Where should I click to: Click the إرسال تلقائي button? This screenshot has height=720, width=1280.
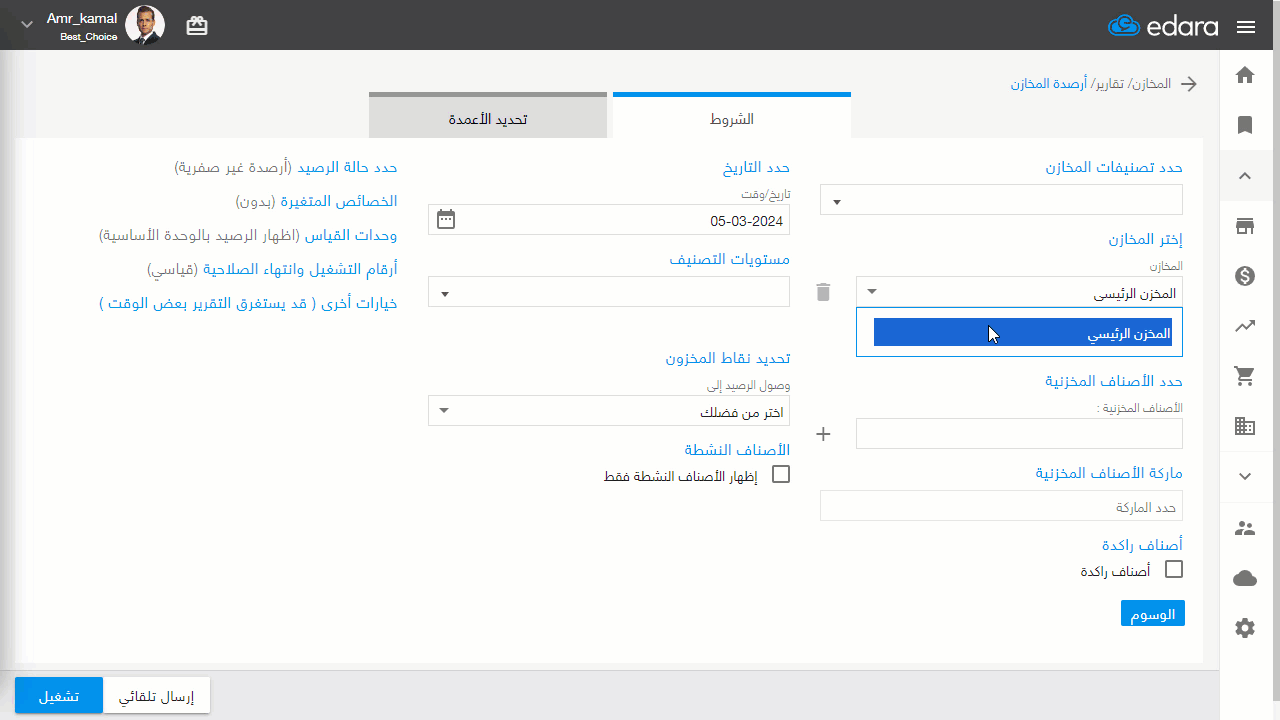point(157,696)
